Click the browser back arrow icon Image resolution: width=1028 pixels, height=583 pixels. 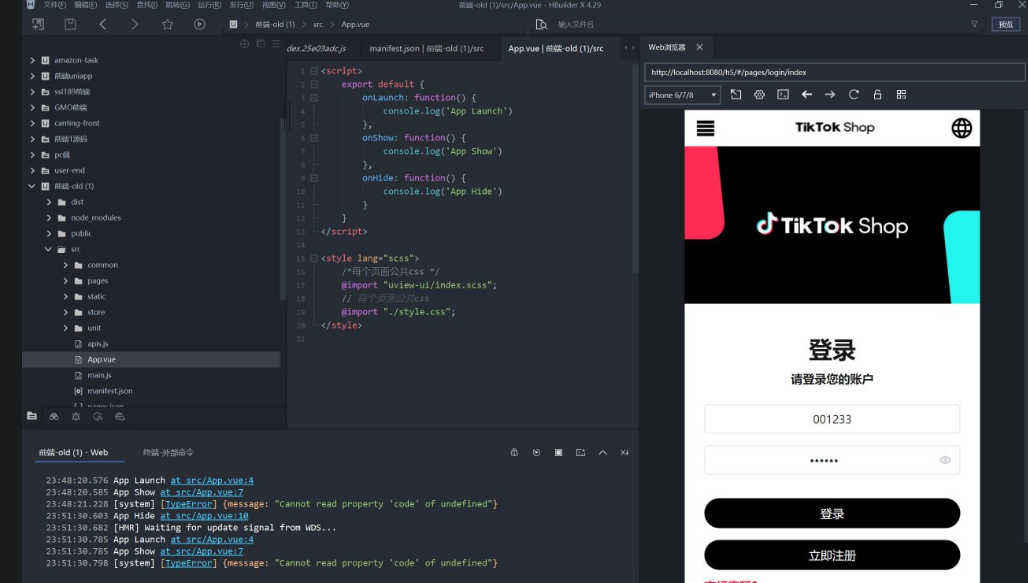pos(807,95)
